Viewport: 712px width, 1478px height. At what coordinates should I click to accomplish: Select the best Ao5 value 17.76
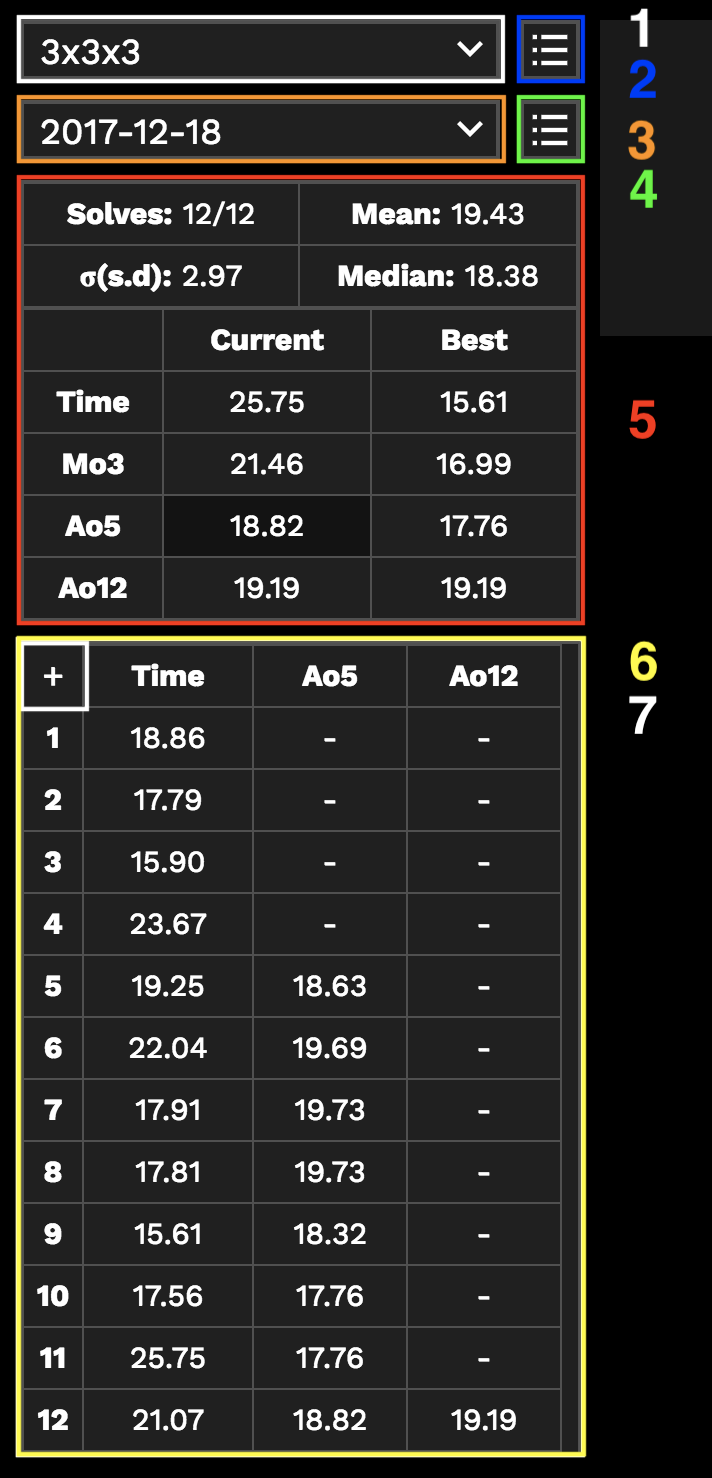coord(474,526)
